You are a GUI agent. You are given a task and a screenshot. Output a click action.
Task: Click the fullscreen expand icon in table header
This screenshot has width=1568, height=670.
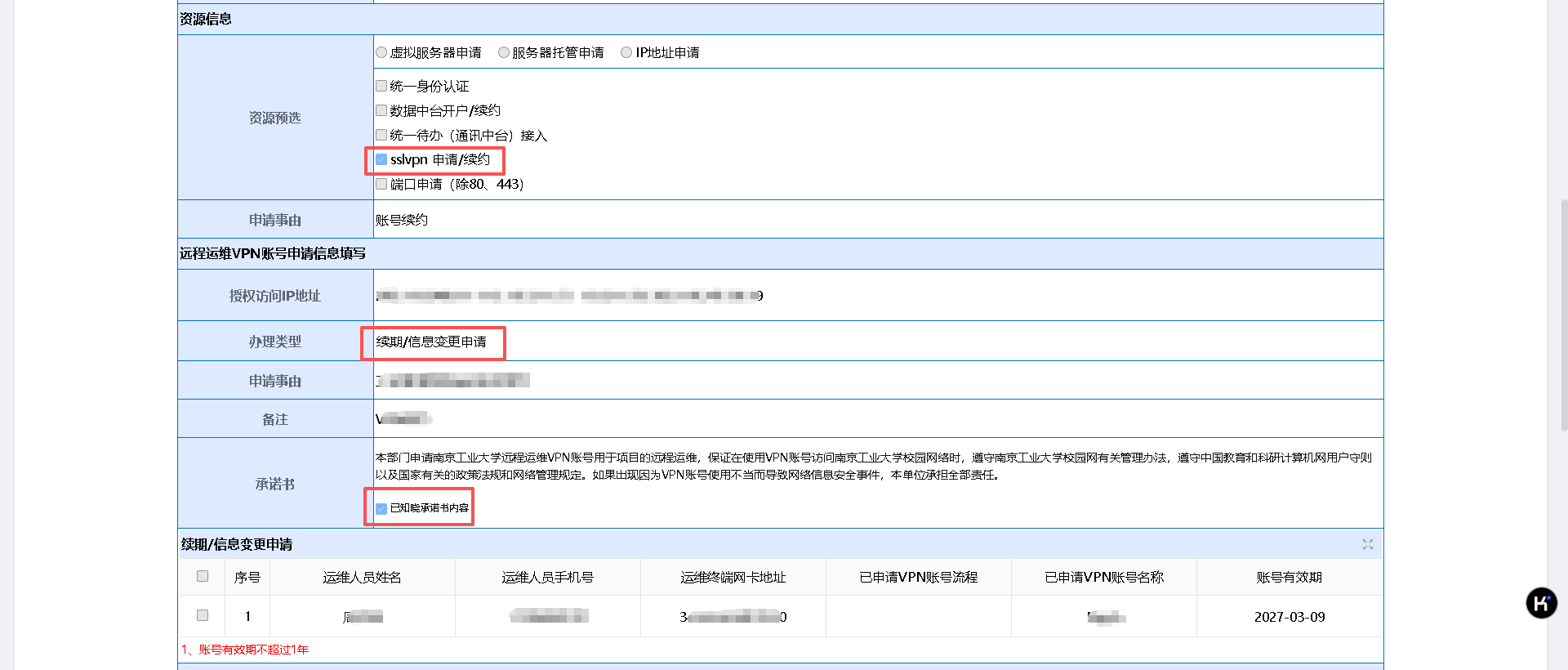coord(1367,544)
